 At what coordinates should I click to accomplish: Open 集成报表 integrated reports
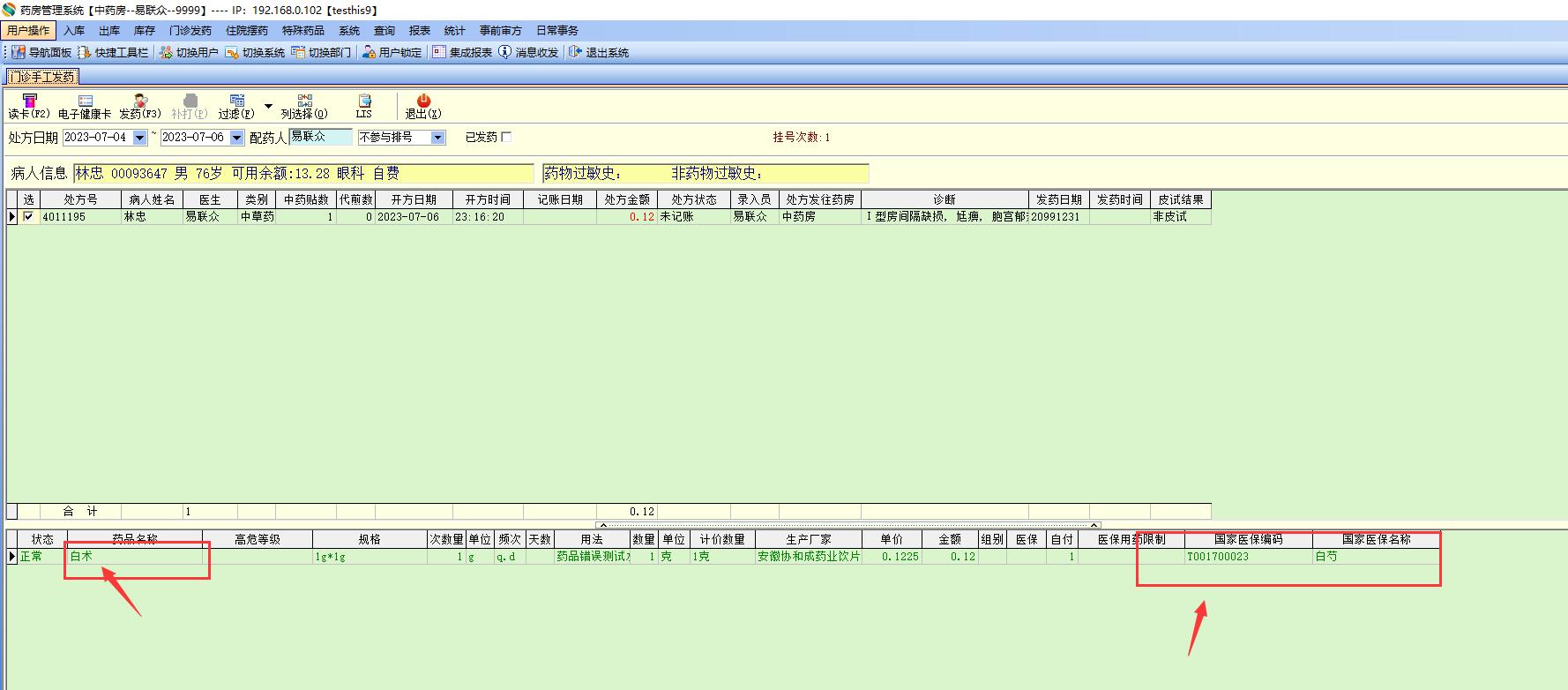point(463,53)
